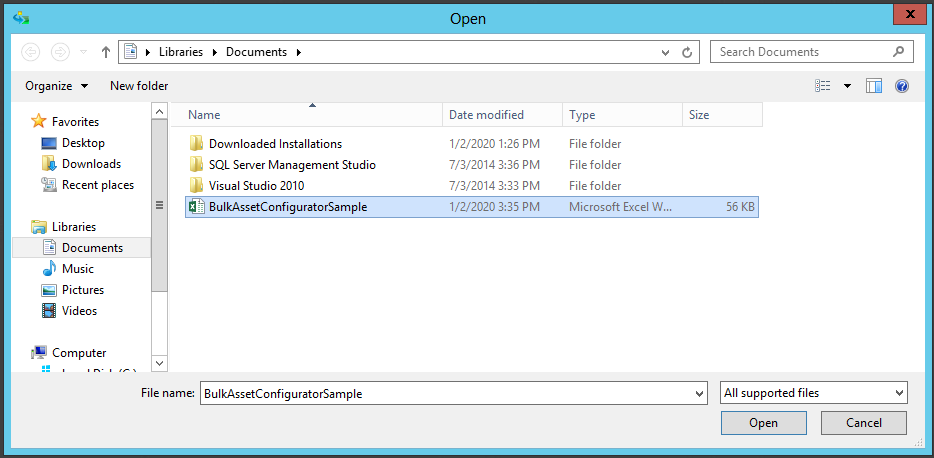The width and height of the screenshot is (934, 458).
Task: Click the Up one level arrow icon
Action: pos(106,52)
